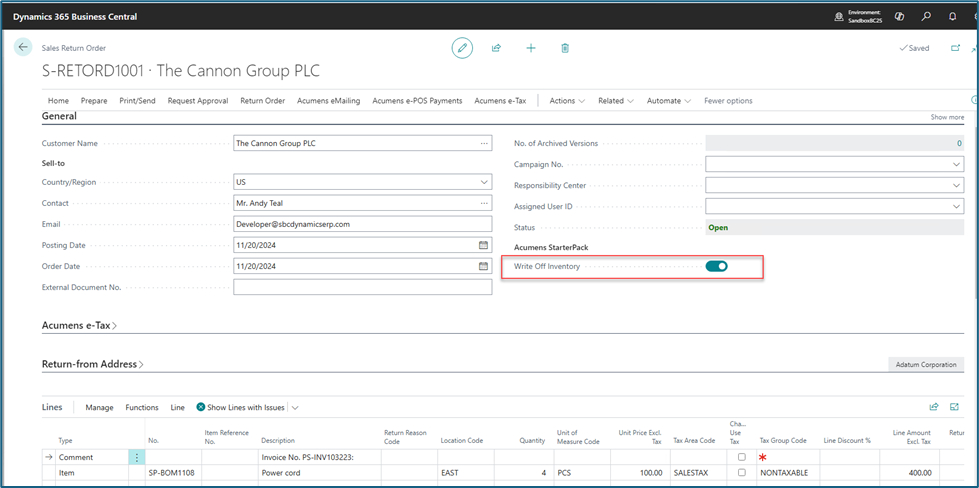Screen dimensions: 979x488
Task: Open Lines Manage menu
Action: click(x=99, y=407)
